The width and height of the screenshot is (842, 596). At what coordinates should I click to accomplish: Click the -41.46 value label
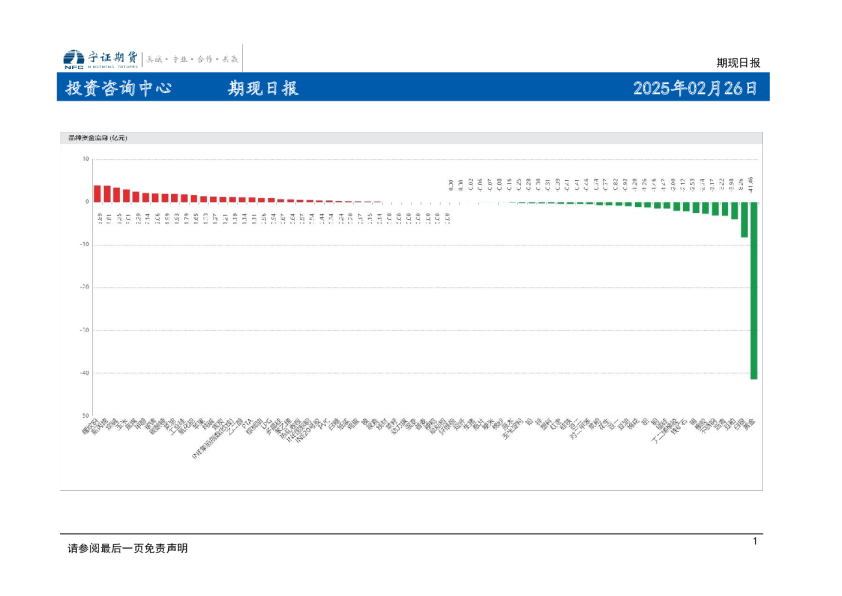click(752, 183)
